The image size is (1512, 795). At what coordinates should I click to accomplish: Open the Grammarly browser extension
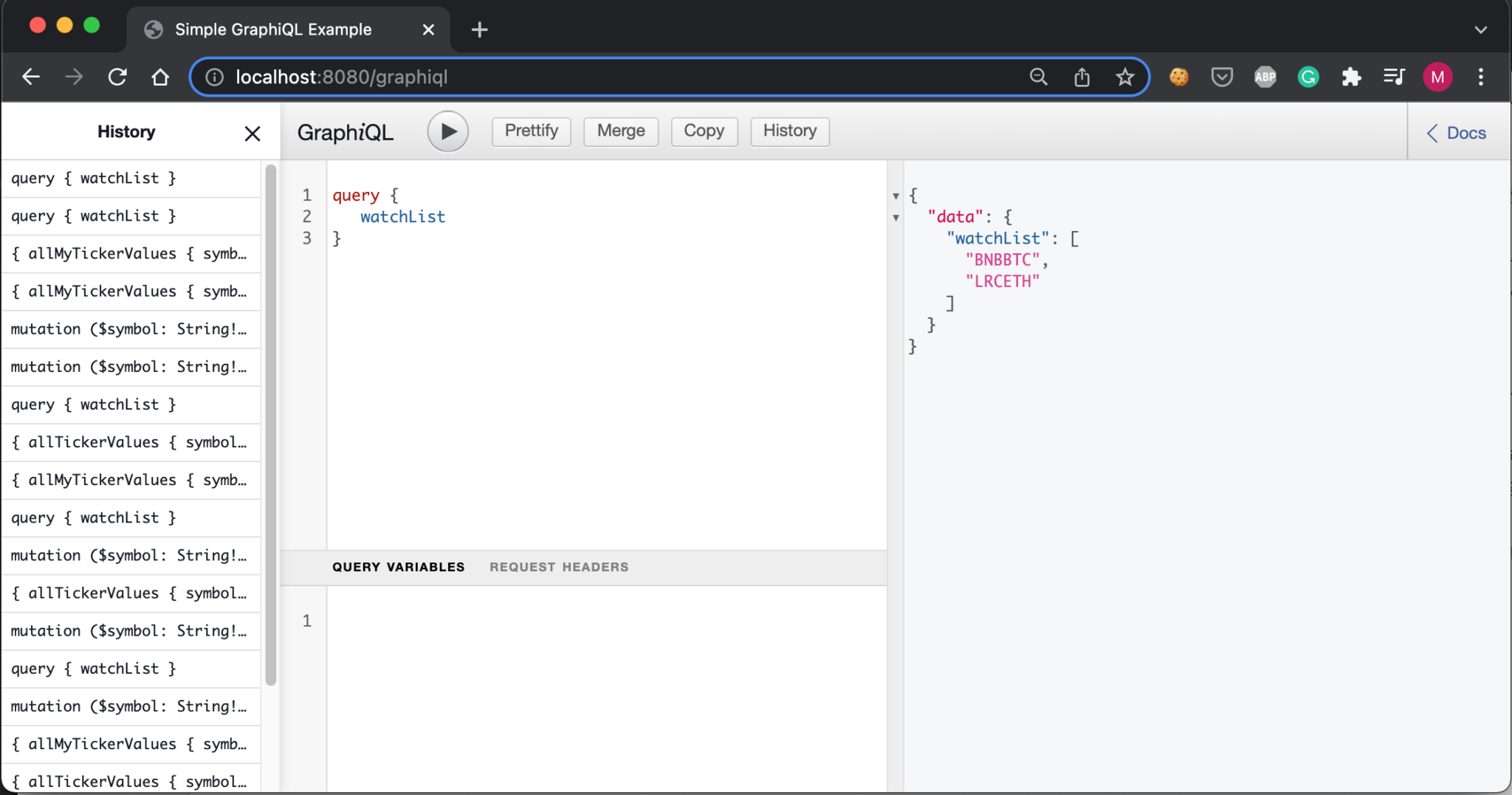[1307, 77]
